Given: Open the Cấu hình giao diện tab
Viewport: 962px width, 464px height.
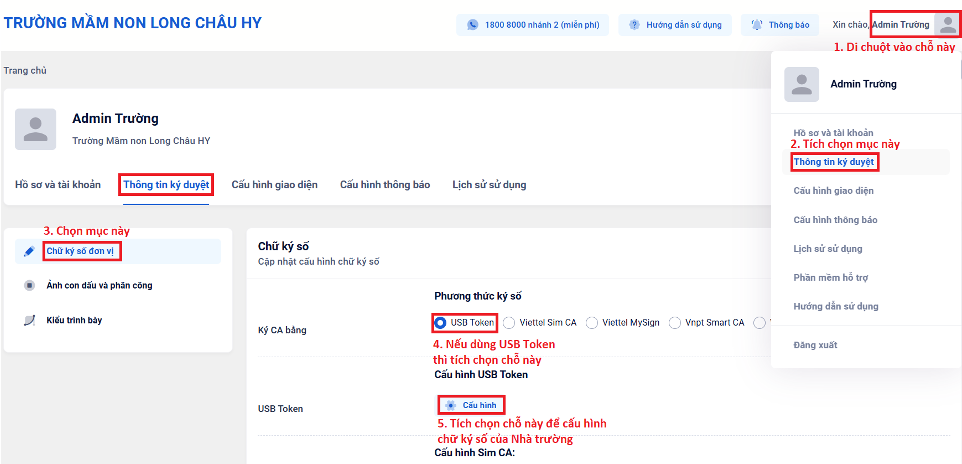Looking at the screenshot, I should click(274, 184).
